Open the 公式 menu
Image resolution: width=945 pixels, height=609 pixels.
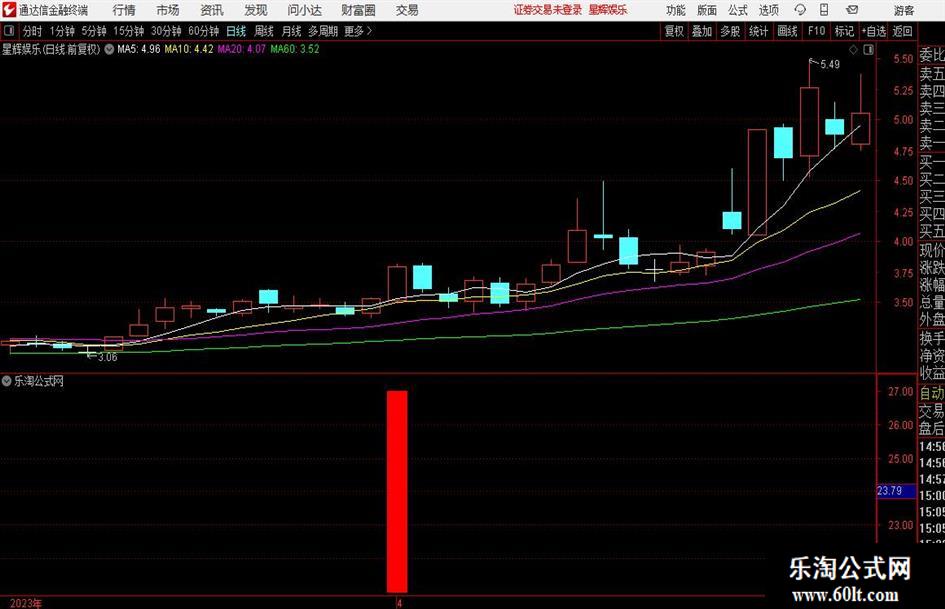pos(738,10)
